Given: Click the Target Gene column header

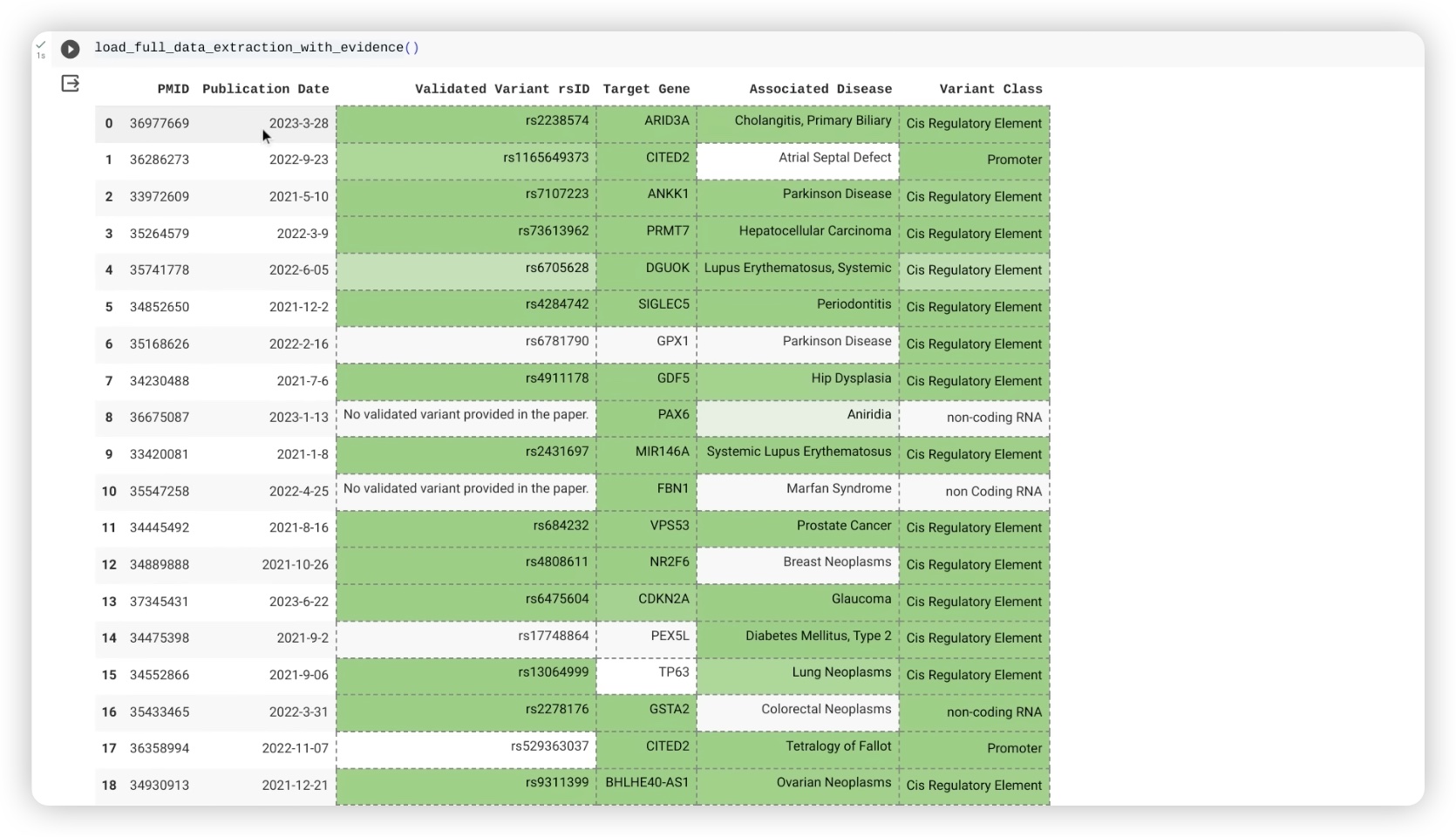Looking at the screenshot, I should 646,89.
